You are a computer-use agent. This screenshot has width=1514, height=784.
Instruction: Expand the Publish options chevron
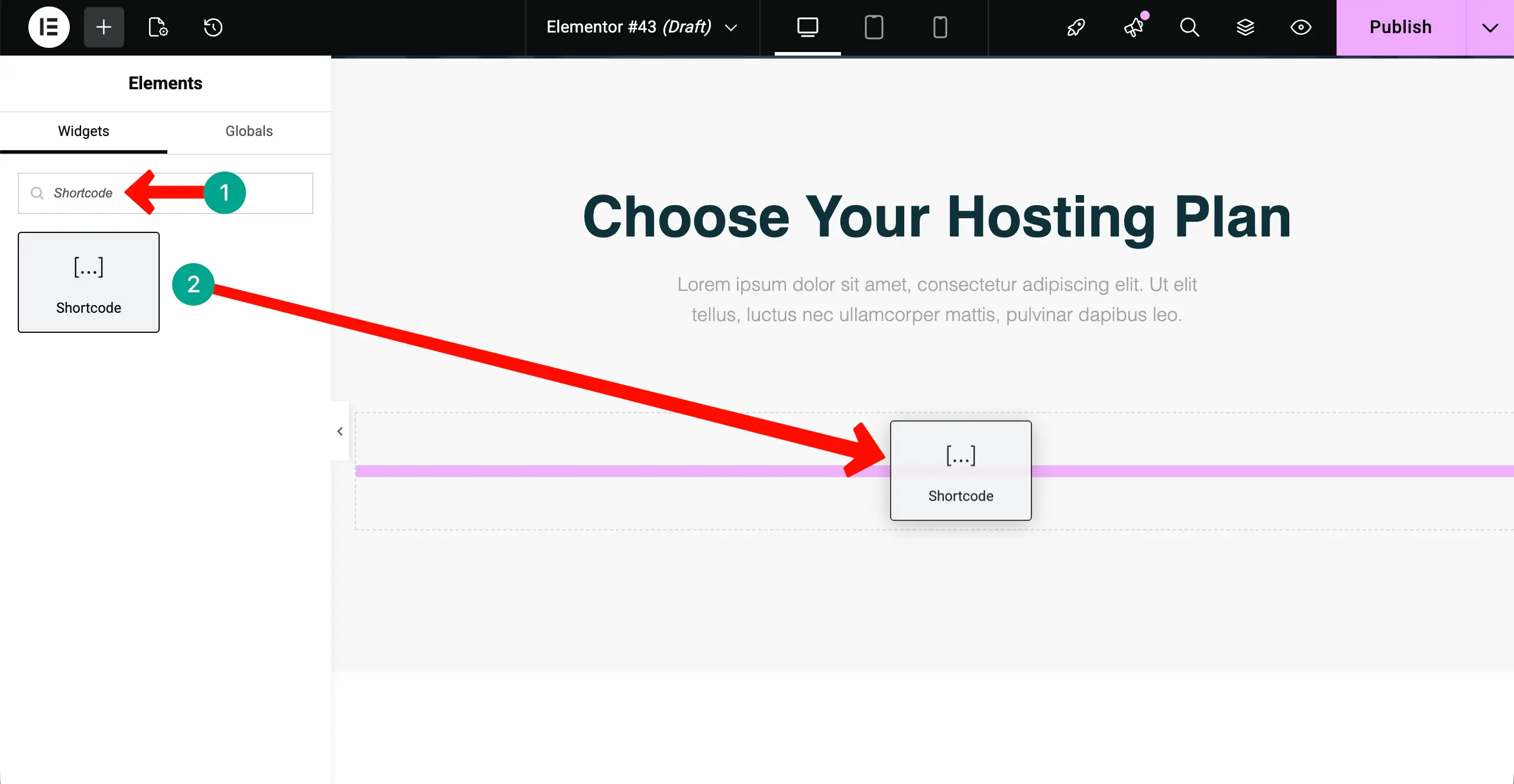click(x=1491, y=27)
